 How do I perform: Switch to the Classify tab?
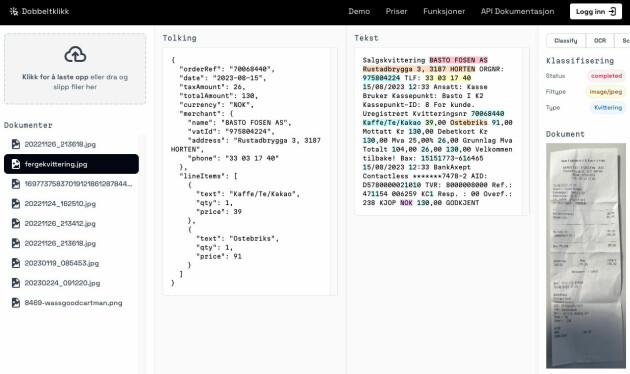tap(566, 41)
